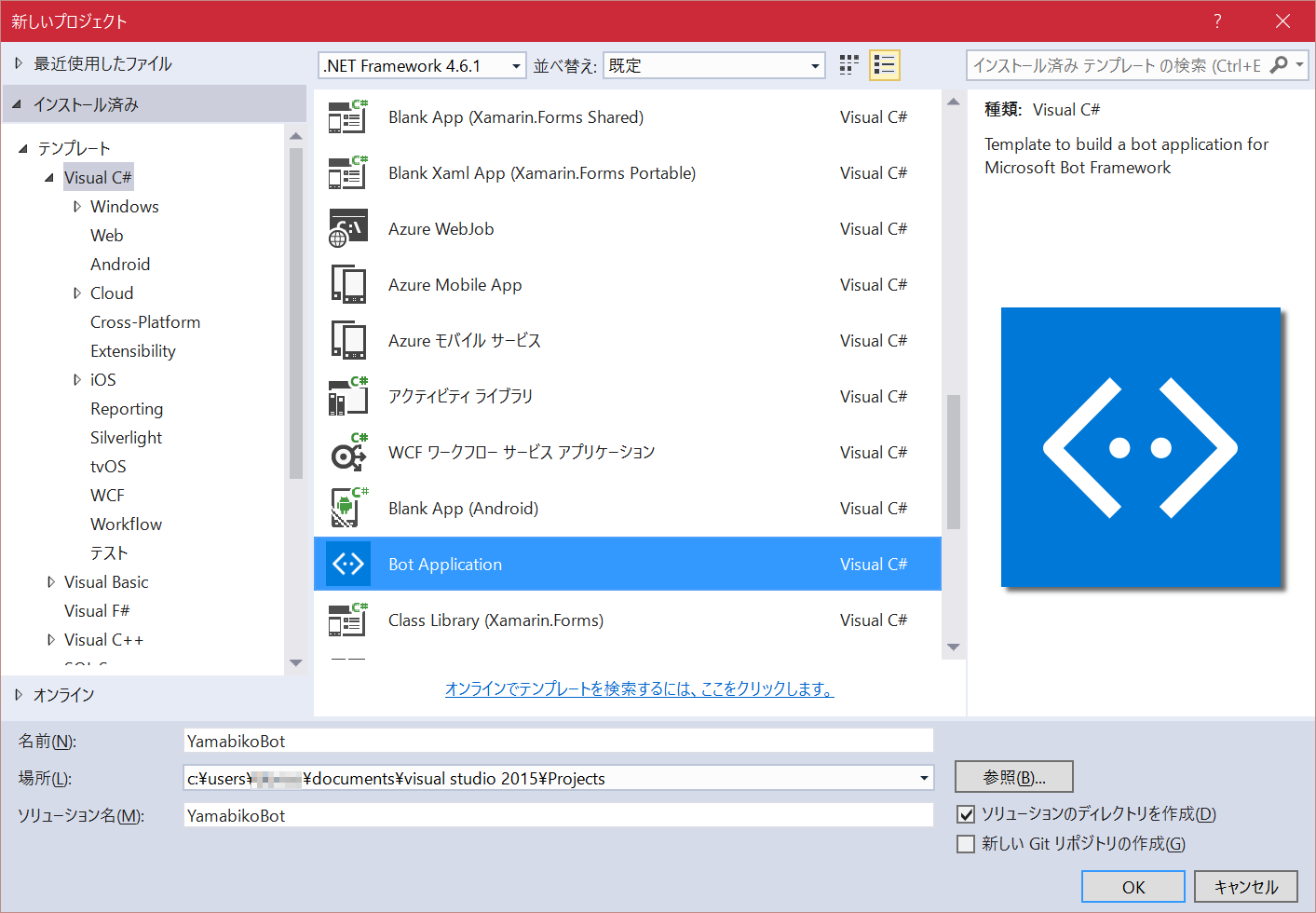Click the category tree scroll-down arrow
The image size is (1316, 913).
tap(296, 663)
